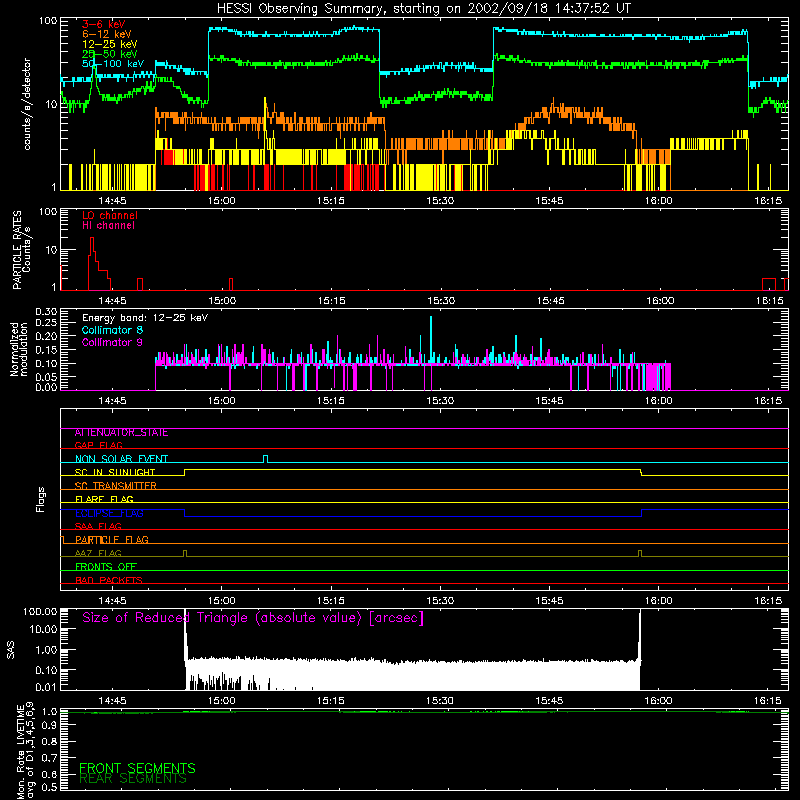This screenshot has width=800, height=800.
Task: Click the FRONTS_OFF flag label
Action: pos(106,567)
